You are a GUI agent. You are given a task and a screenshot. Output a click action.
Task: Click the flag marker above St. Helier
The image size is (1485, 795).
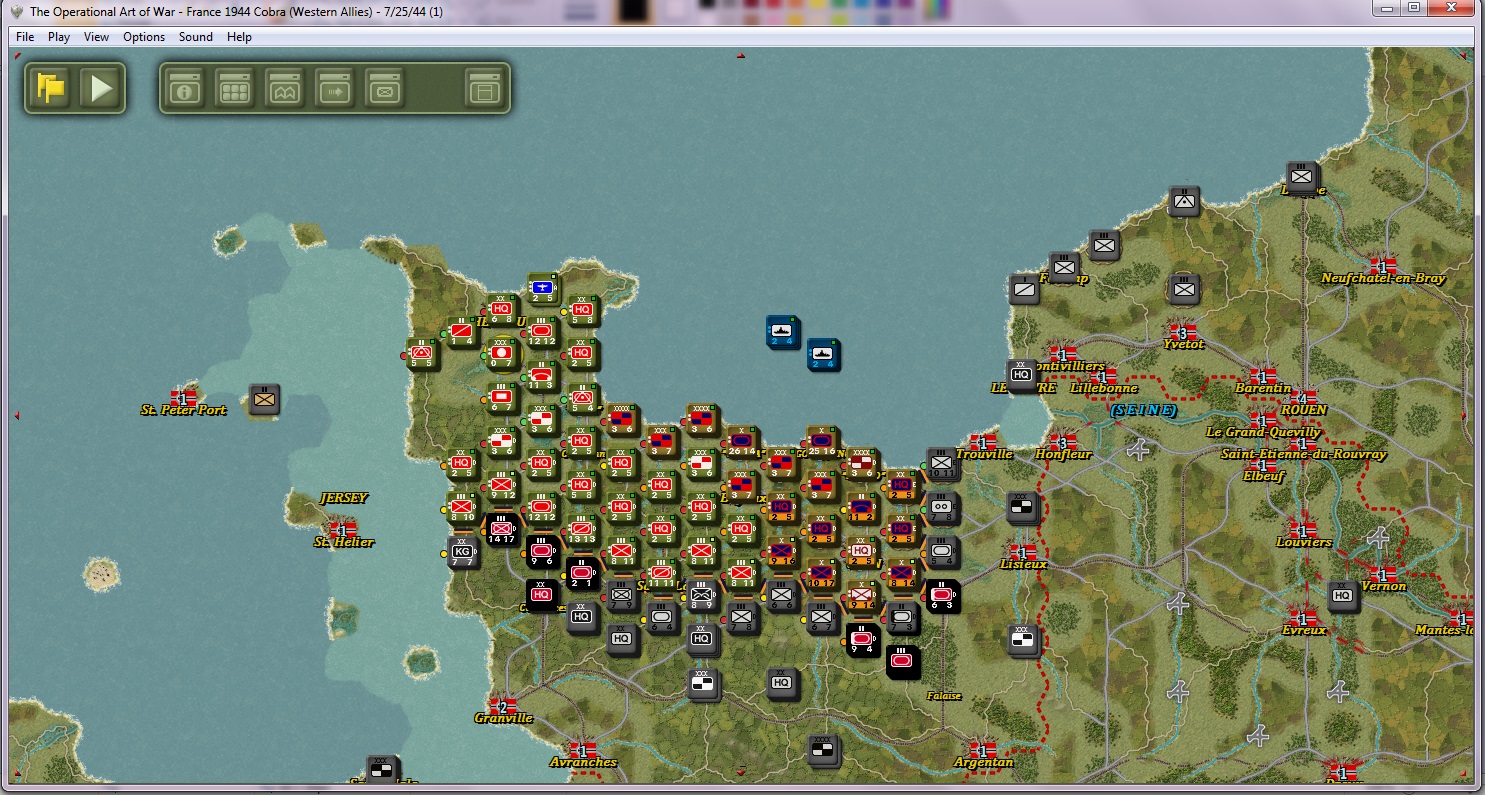[343, 530]
